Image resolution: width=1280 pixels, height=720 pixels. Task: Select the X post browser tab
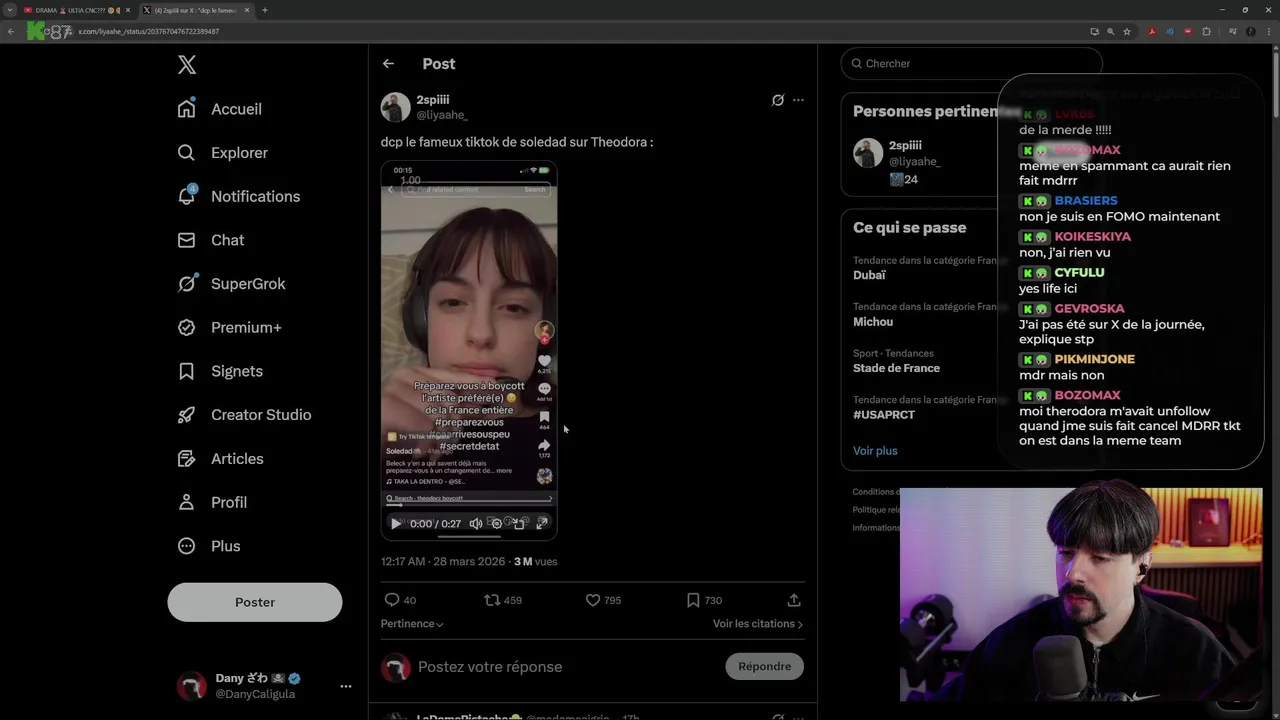pos(195,10)
